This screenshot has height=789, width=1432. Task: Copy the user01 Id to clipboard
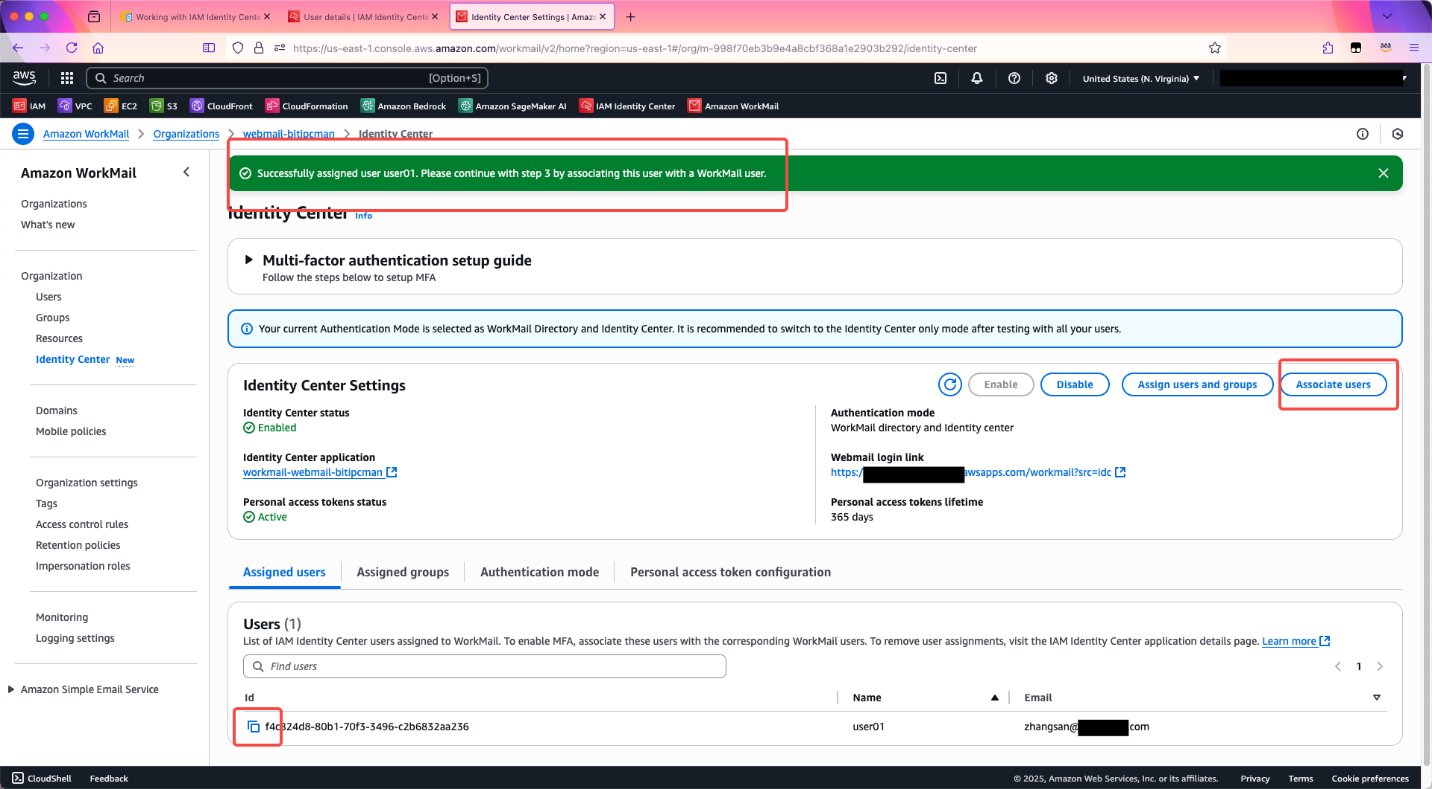click(x=254, y=727)
